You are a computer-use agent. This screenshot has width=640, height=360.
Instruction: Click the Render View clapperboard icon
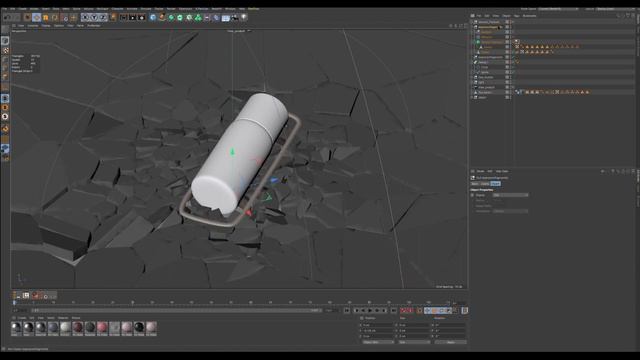click(124, 18)
